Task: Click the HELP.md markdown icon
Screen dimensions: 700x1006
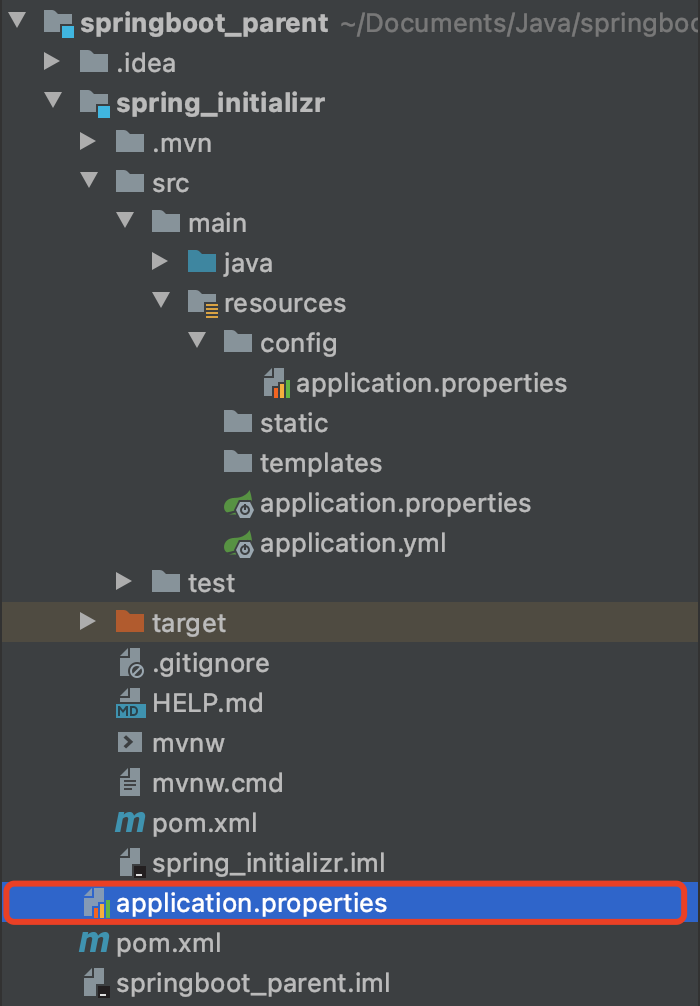Action: [x=130, y=703]
